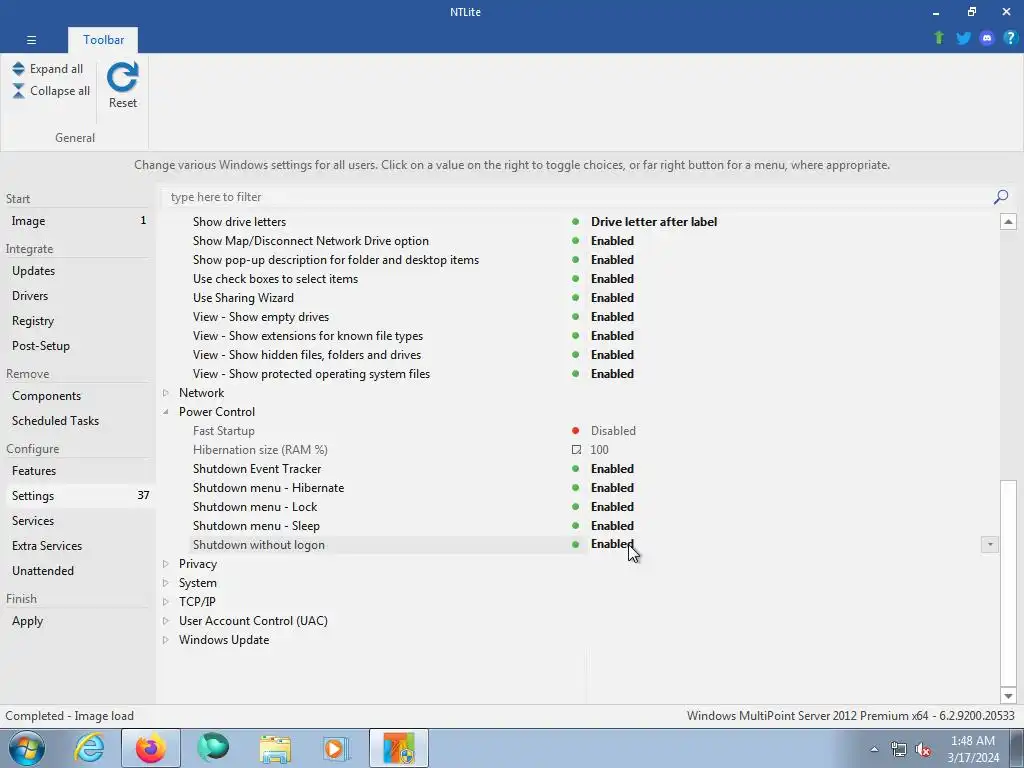Click the scrollbar up arrow
Screen dimensions: 1024x768
1008,222
